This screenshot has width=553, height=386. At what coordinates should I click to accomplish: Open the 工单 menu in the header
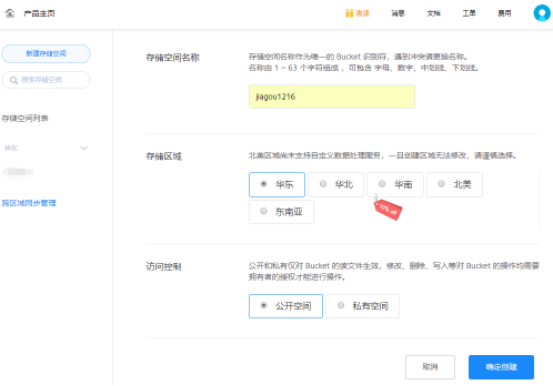[x=469, y=13]
